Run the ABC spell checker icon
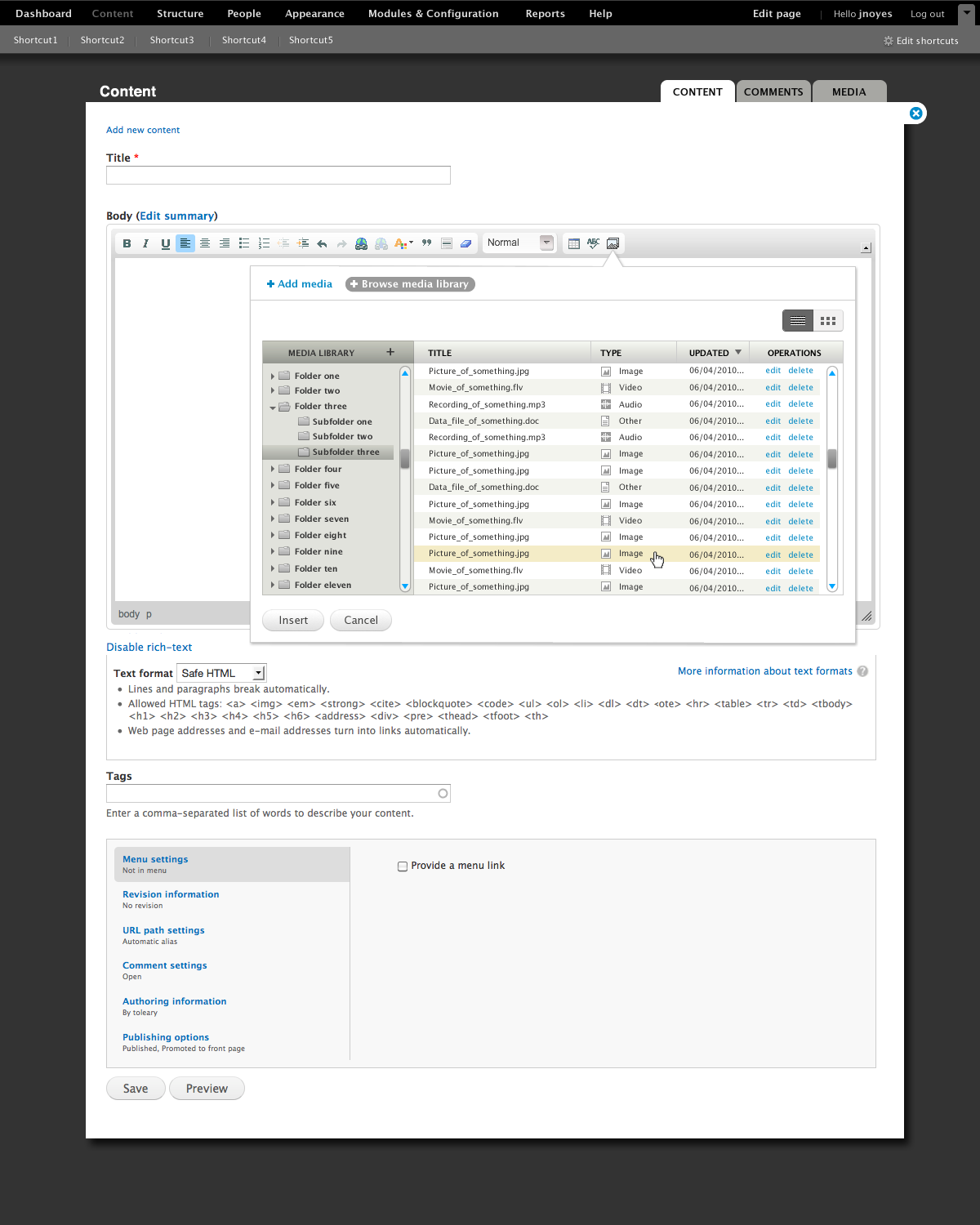This screenshot has height=1225, width=980. pyautogui.click(x=593, y=243)
